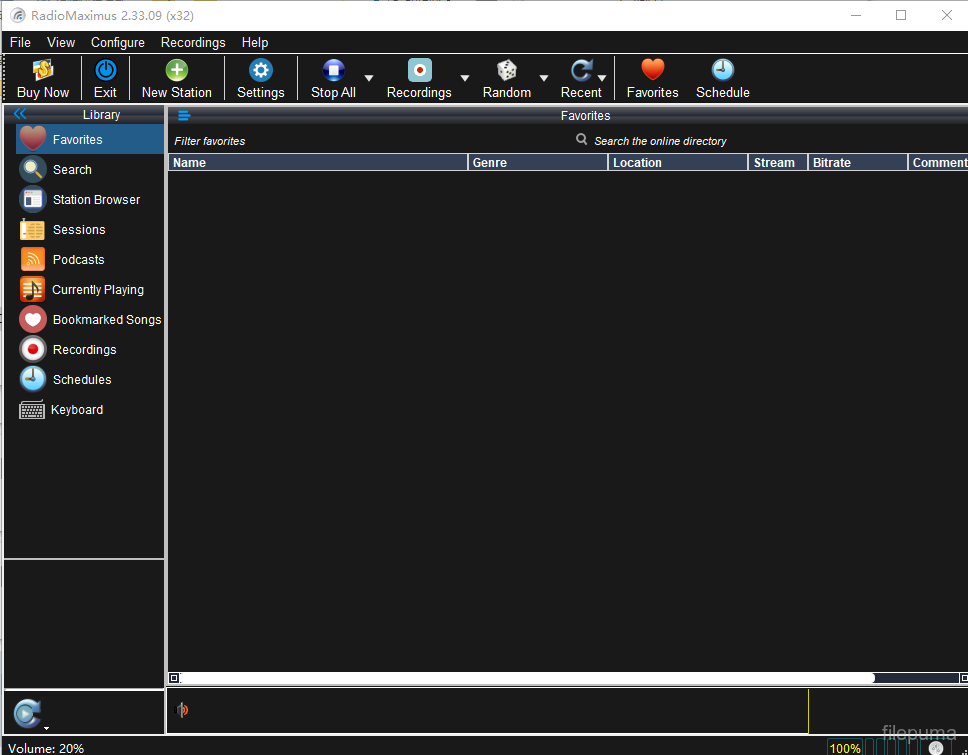Click the Exit power icon
This screenshot has width=968, height=755.
[105, 71]
